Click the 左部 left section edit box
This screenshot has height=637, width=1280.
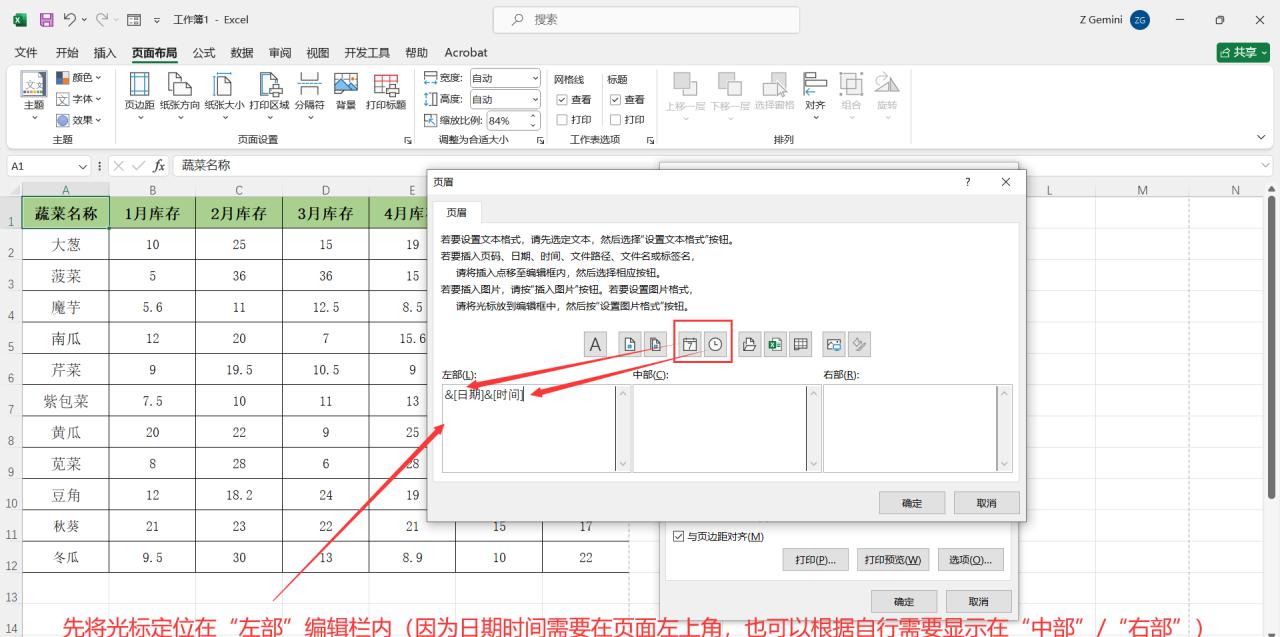[529, 428]
